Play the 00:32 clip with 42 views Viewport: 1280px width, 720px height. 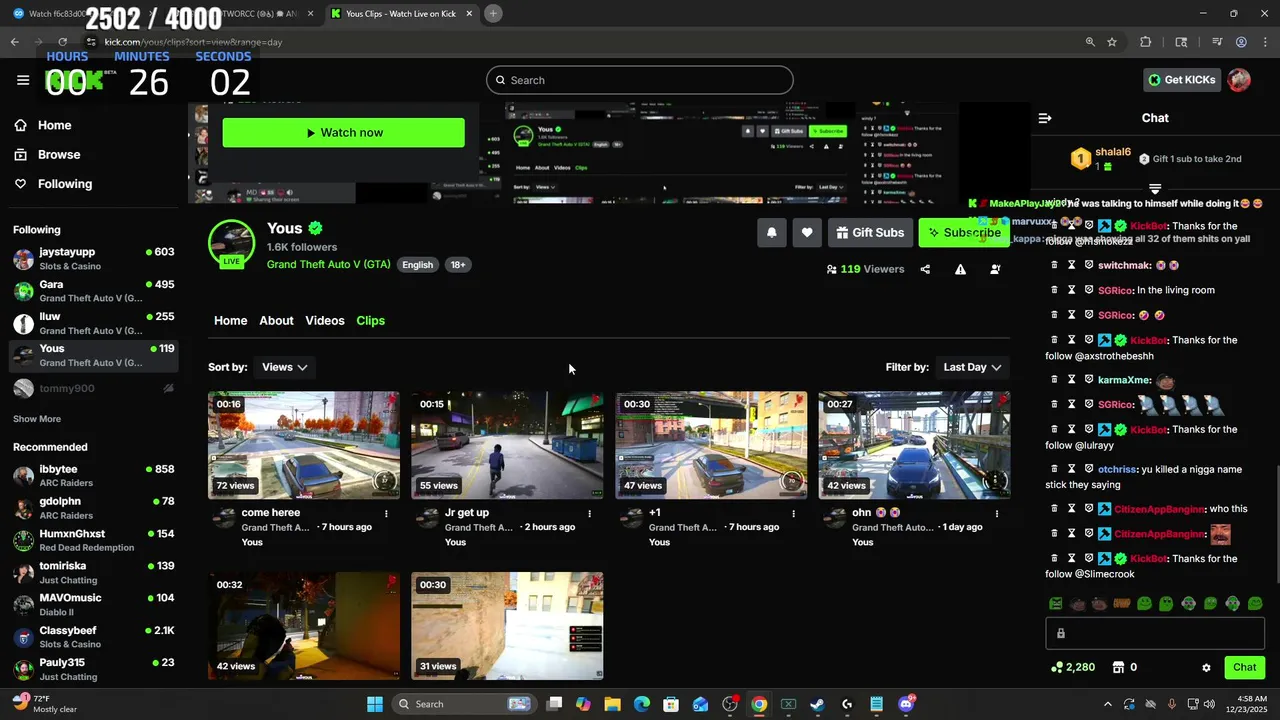tap(304, 626)
